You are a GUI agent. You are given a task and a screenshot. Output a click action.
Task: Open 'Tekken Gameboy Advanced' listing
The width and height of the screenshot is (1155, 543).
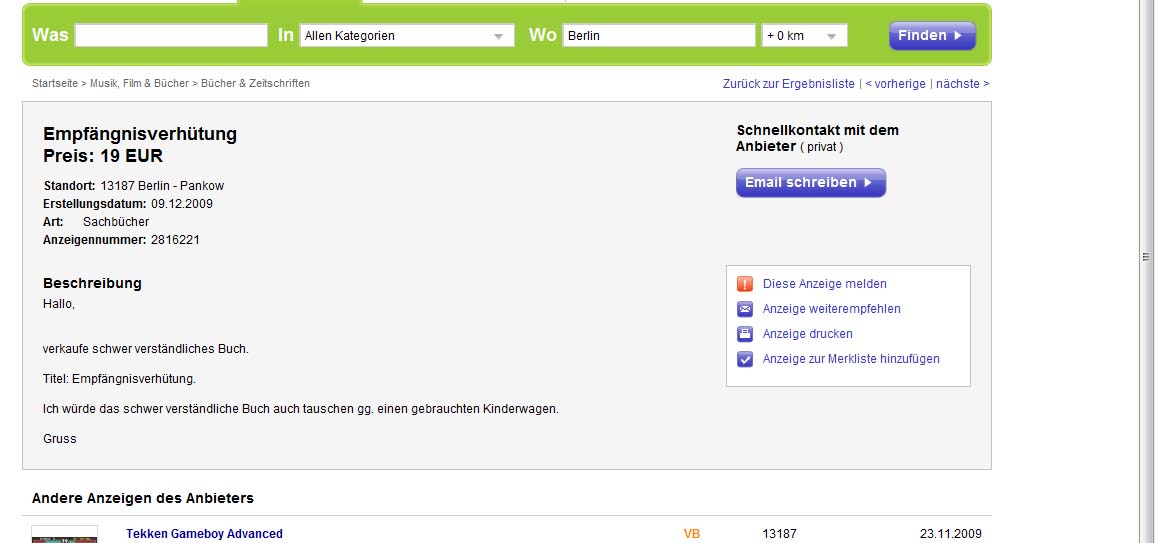[204, 534]
